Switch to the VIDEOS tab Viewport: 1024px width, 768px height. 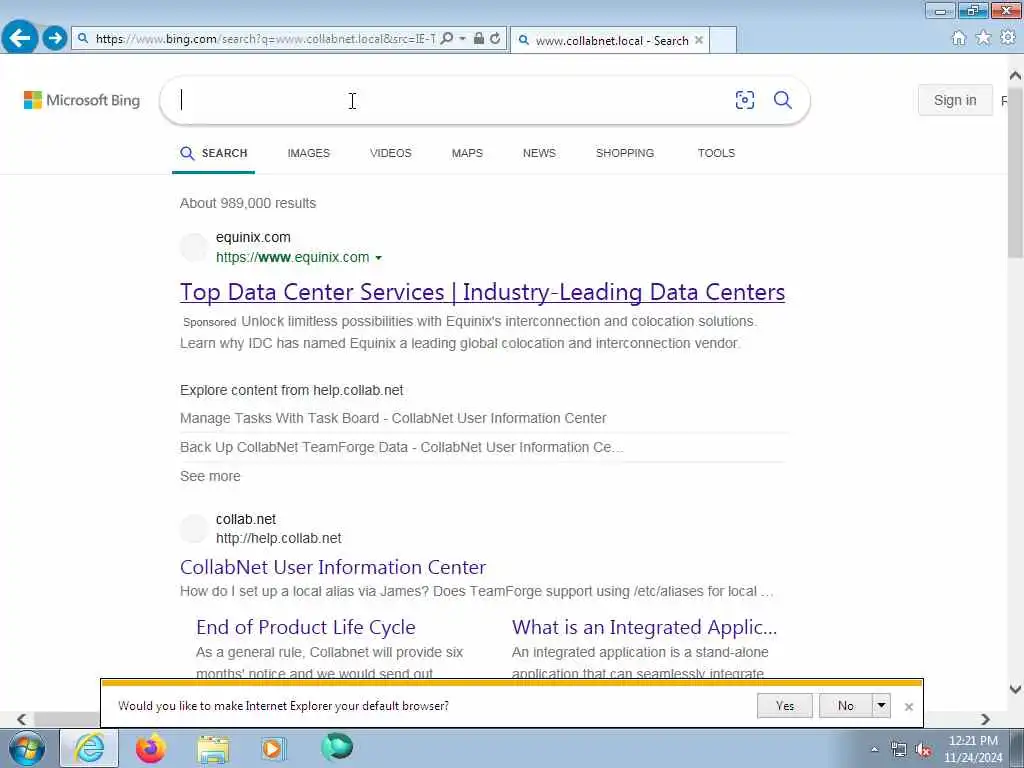click(391, 153)
